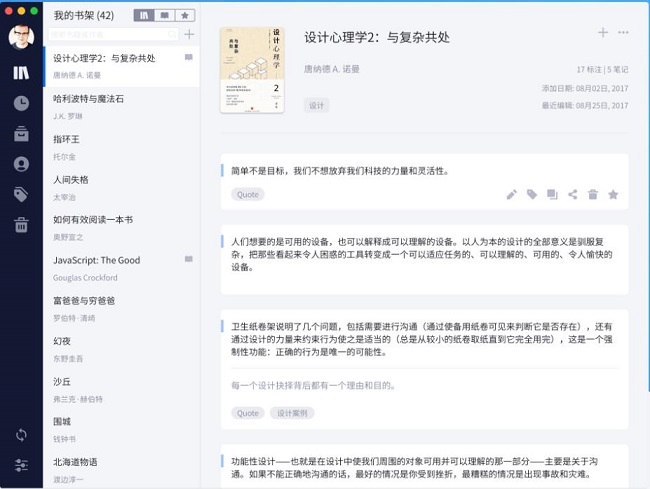
Task: Add a new note with header plus icon
Action: coord(603,32)
